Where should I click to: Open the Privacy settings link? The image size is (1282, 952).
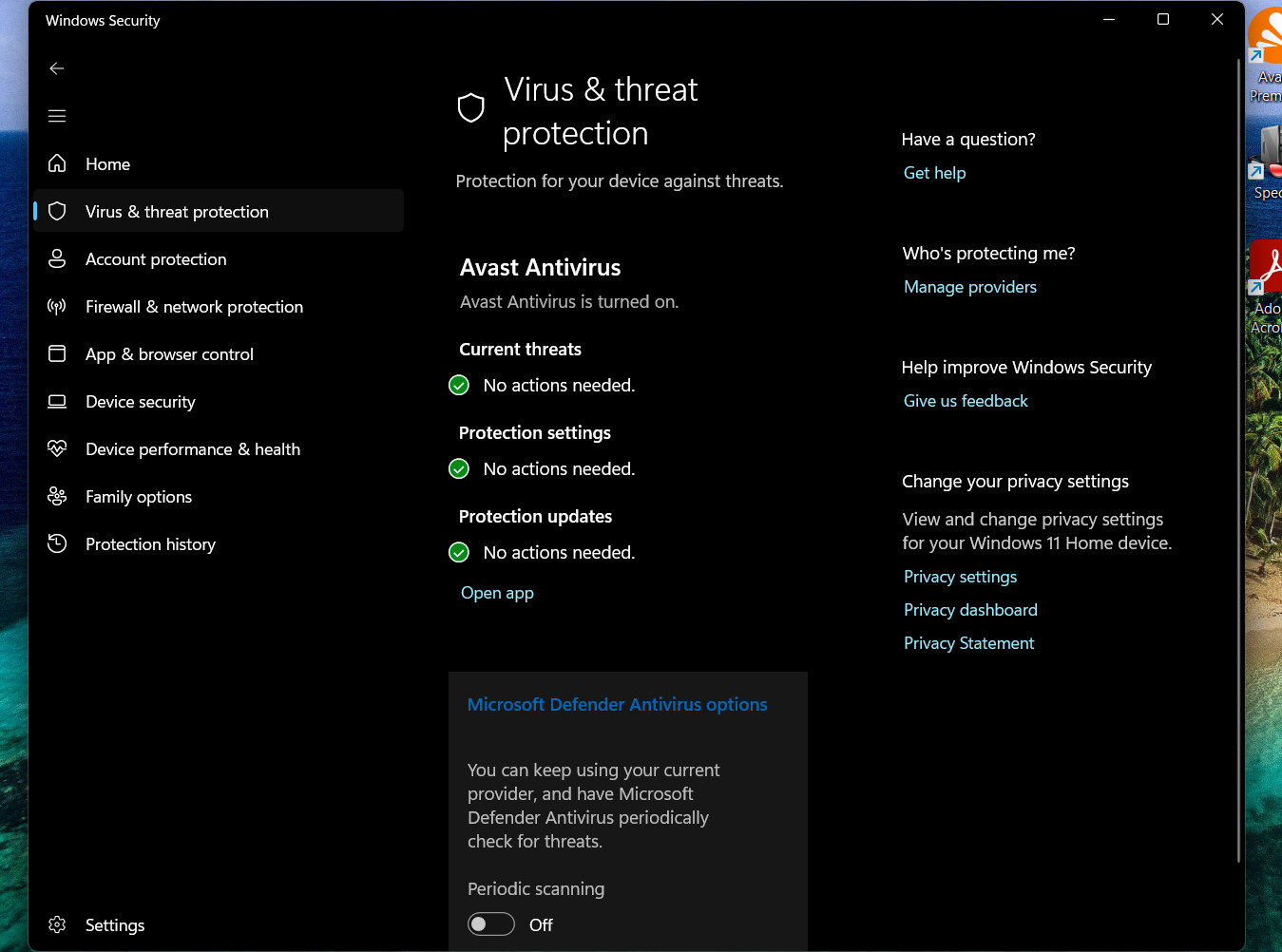[x=960, y=577]
